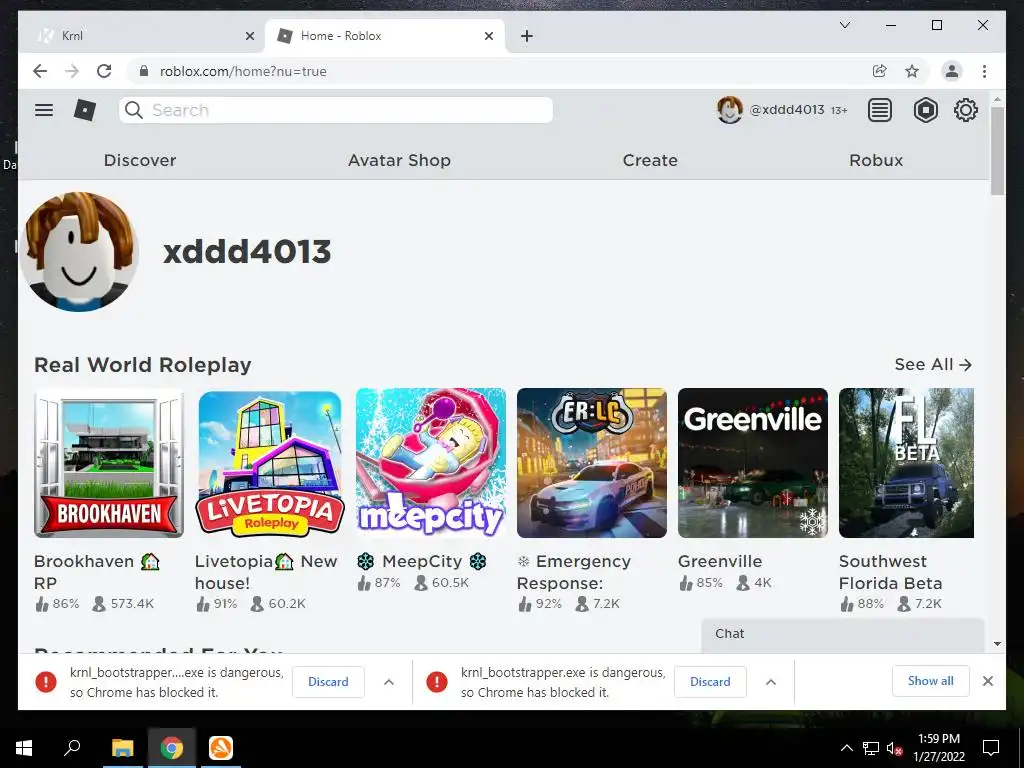This screenshot has height=768, width=1024.
Task: Click the MeepCity game title text
Action: pos(422,561)
